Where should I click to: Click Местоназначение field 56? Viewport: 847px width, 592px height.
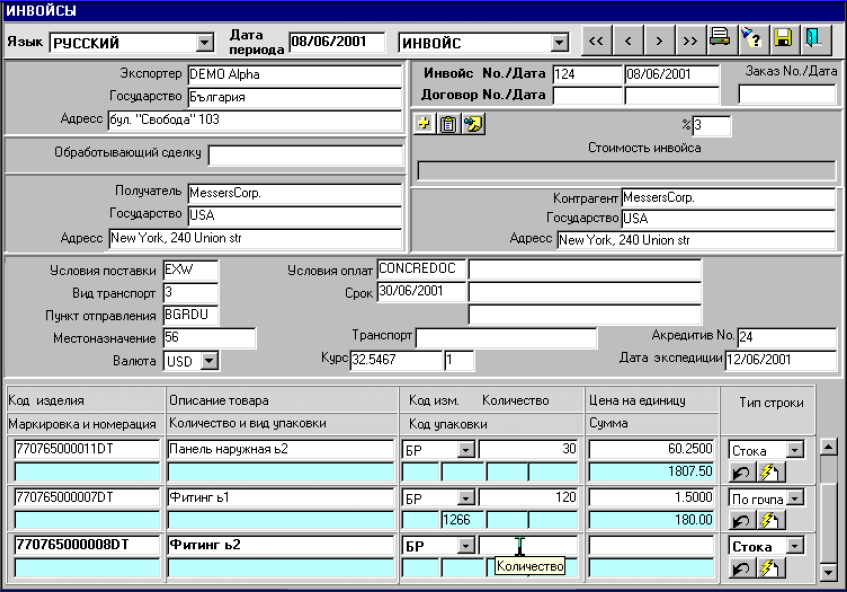click(210, 338)
